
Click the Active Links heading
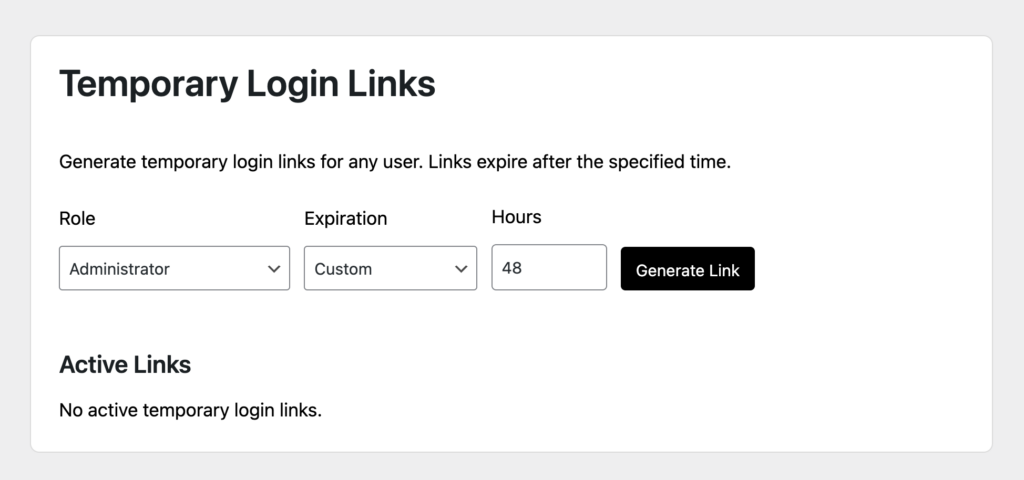[125, 365]
